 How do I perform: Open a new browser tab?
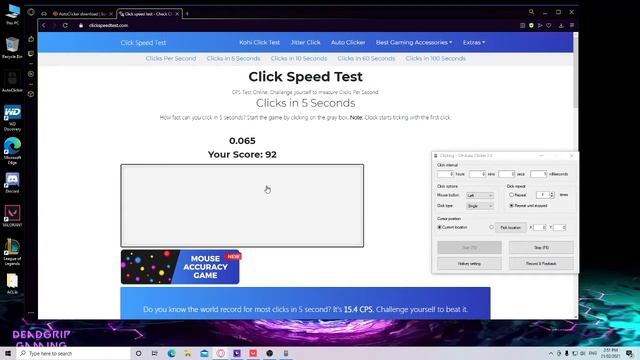tap(187, 13)
